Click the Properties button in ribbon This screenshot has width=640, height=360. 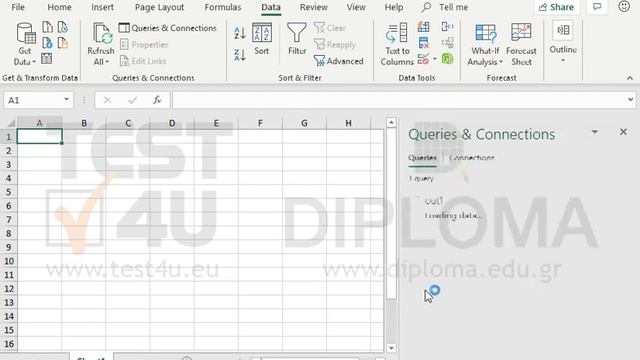pyautogui.click(x=144, y=44)
